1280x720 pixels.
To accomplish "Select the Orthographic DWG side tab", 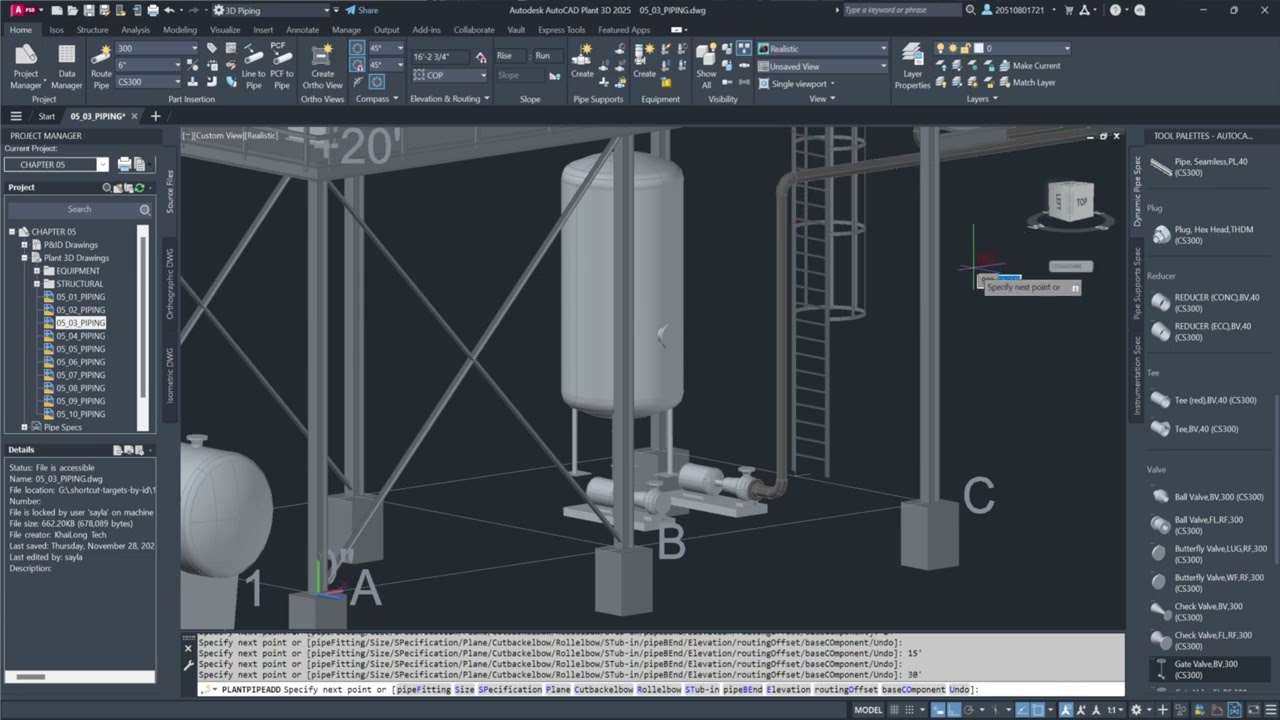I will coord(170,284).
